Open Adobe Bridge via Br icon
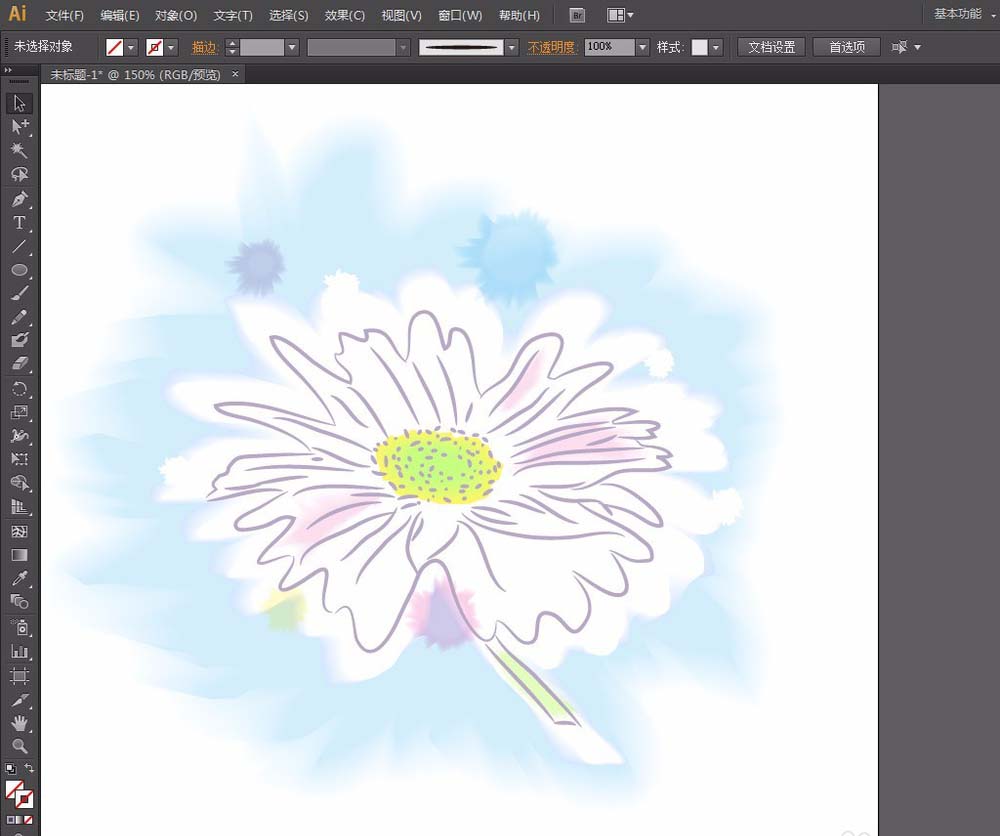Viewport: 1000px width, 836px height. (577, 15)
